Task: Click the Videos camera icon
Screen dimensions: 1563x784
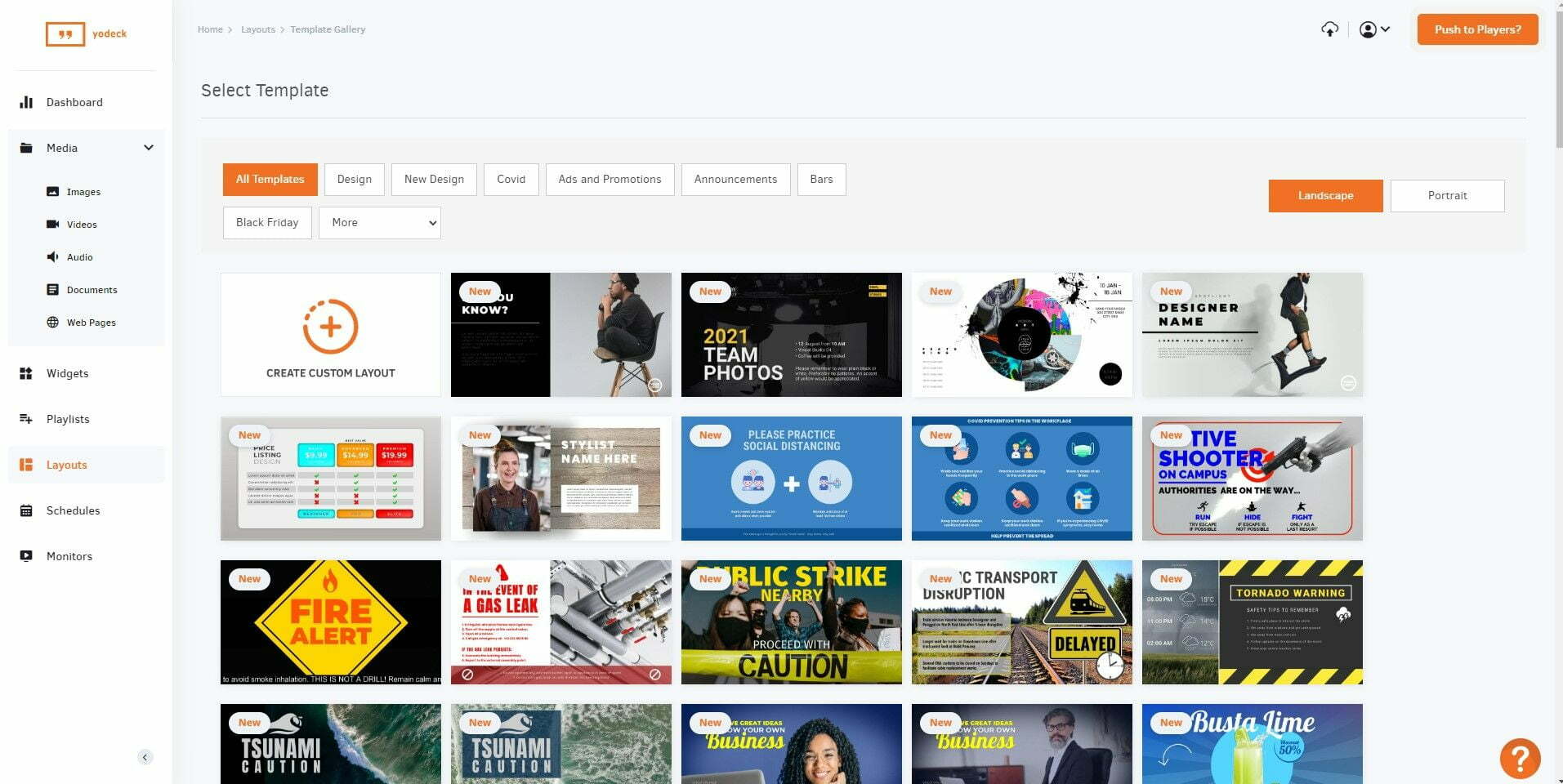Action: click(52, 225)
